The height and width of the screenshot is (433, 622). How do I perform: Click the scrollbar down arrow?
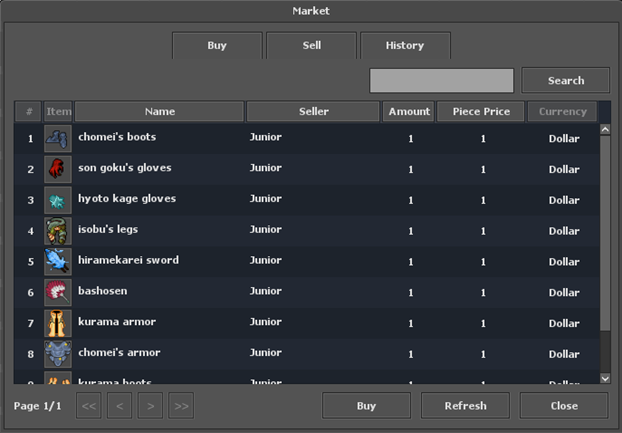pos(604,378)
